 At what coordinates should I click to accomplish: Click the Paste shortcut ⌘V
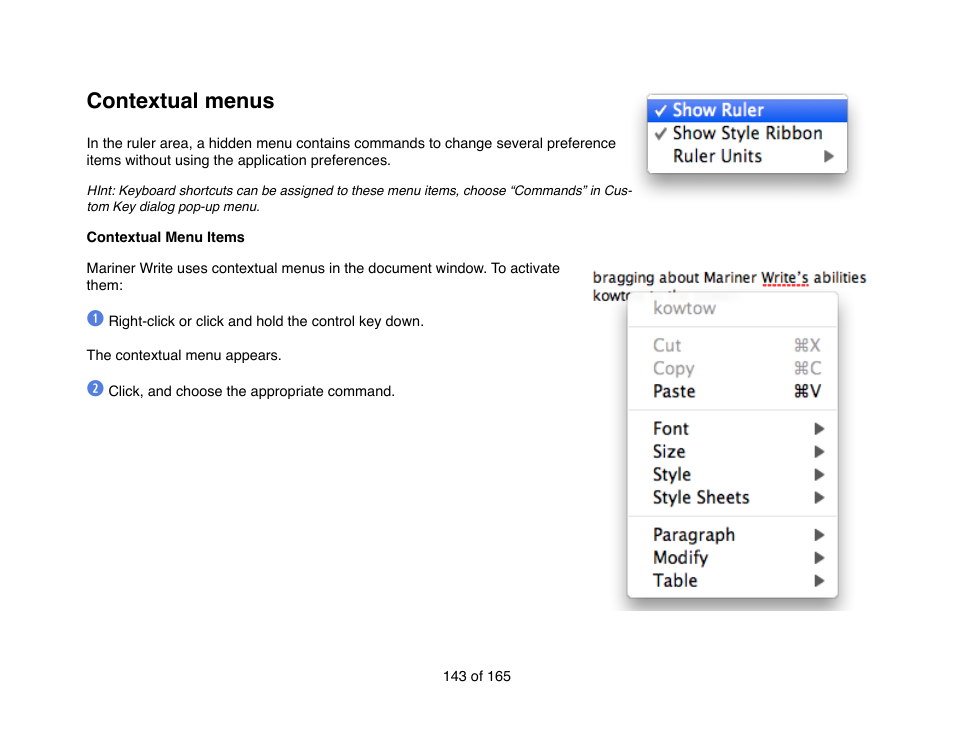point(807,392)
